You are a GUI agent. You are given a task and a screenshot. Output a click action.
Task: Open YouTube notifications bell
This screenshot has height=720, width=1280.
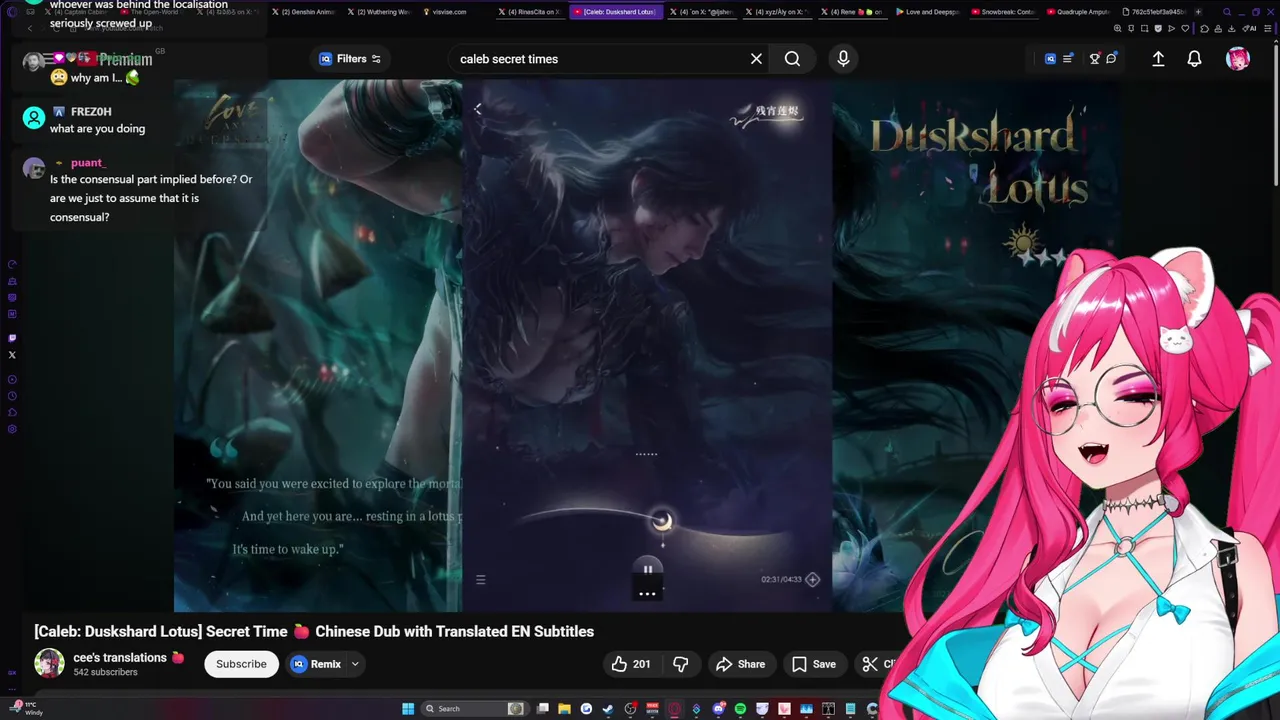coord(1194,59)
